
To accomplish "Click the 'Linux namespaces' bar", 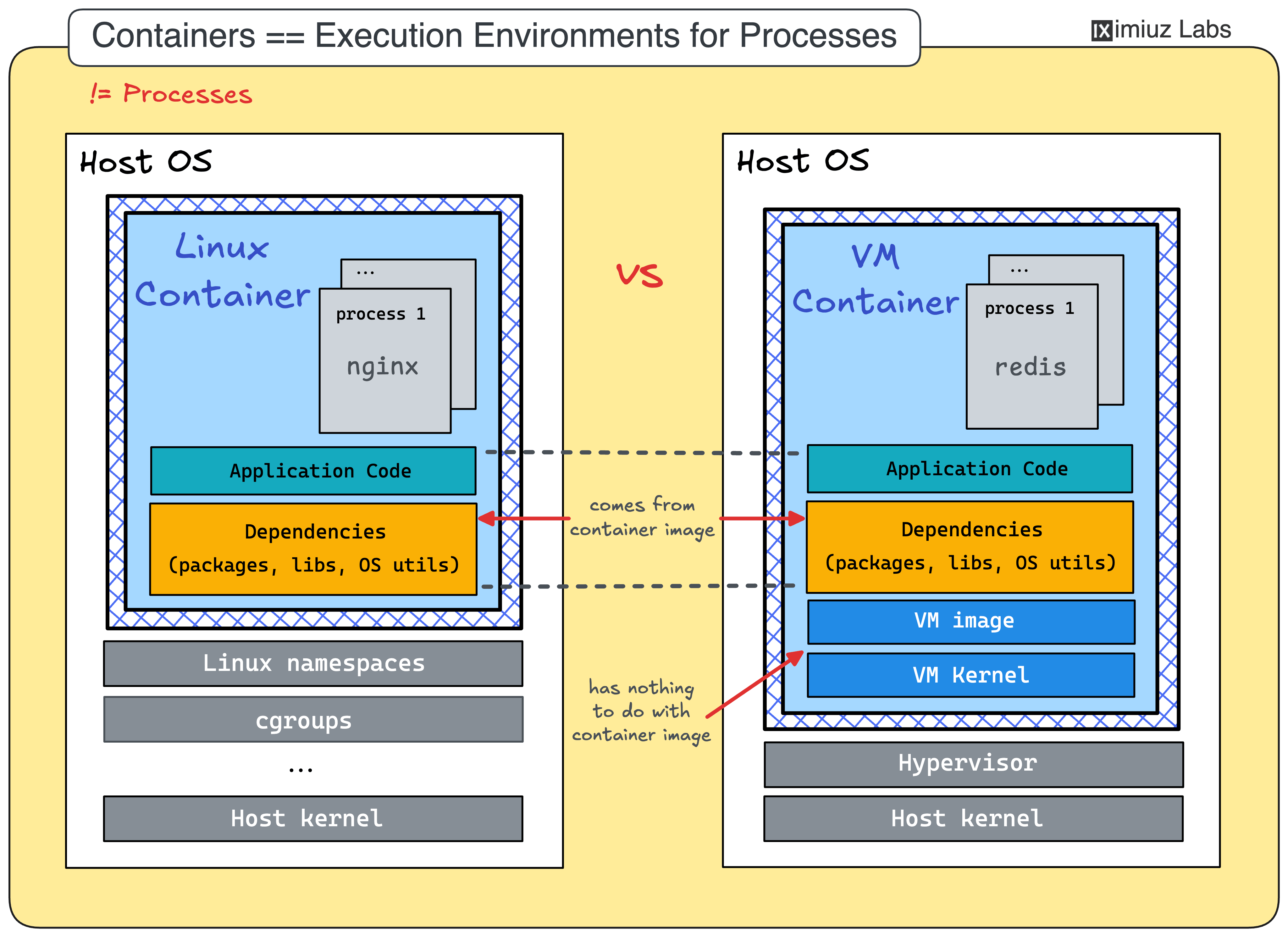I will click(313, 664).
